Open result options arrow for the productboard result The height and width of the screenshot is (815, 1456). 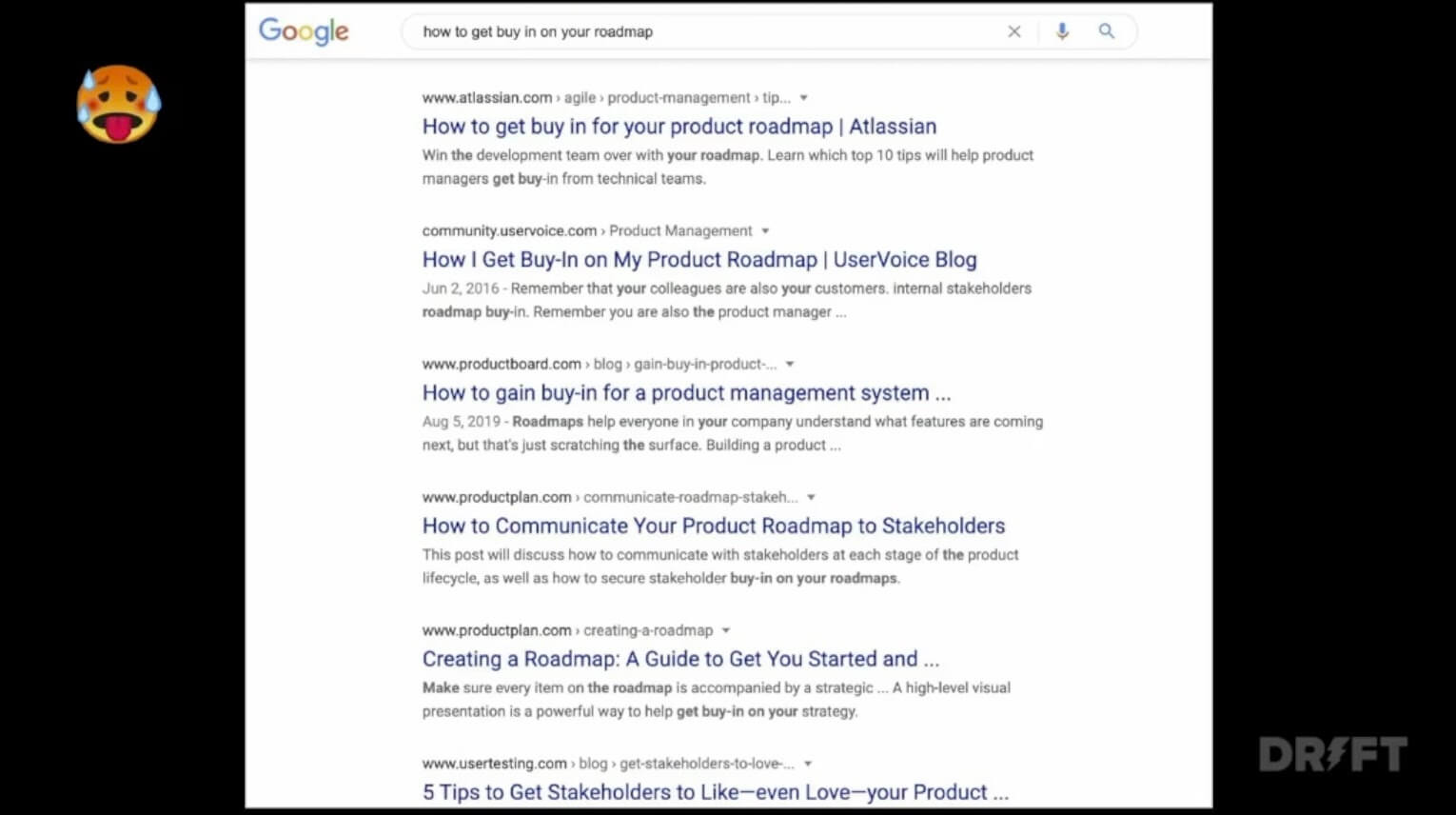tap(789, 364)
